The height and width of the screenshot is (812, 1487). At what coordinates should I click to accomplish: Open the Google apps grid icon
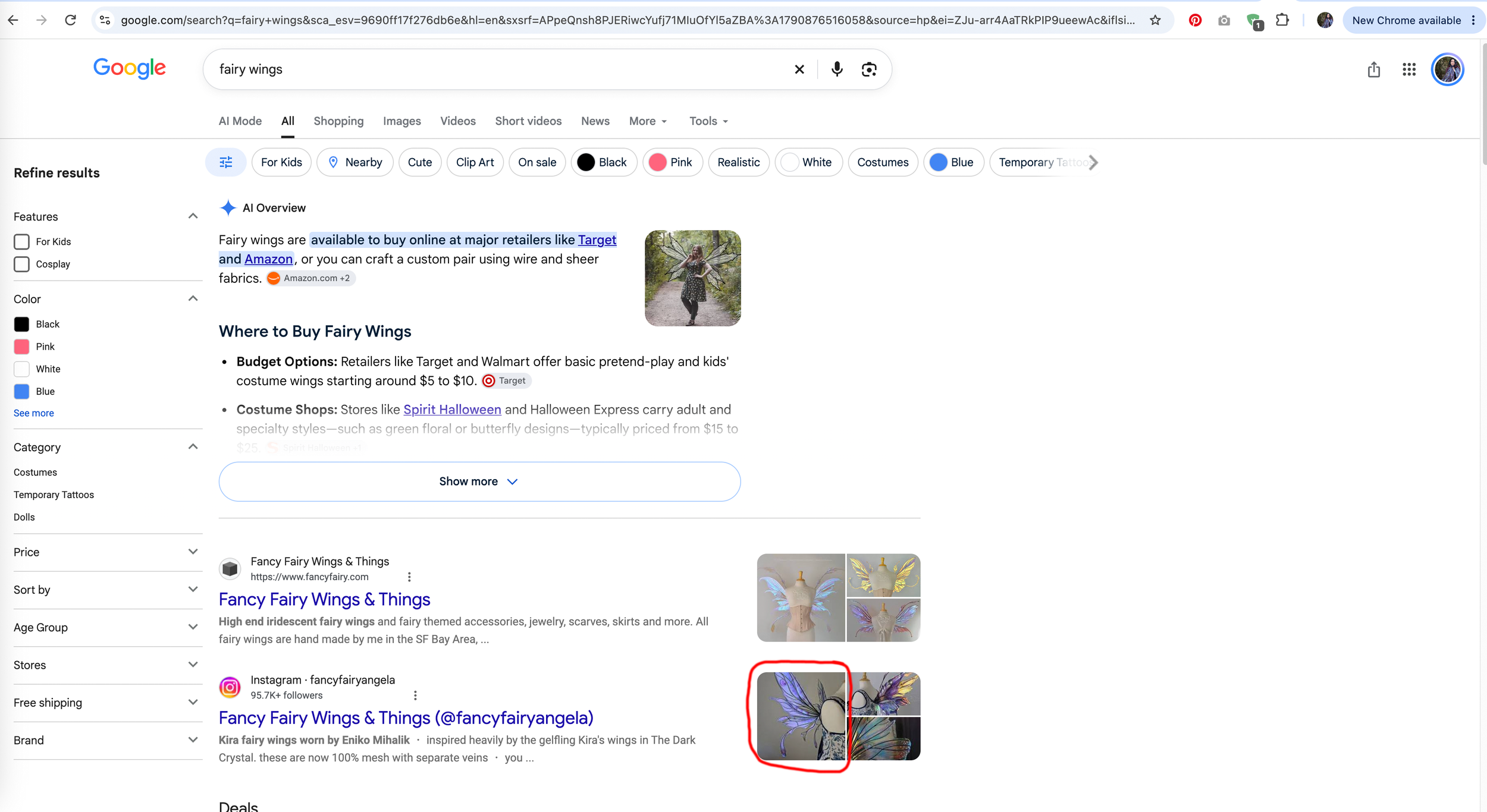pyautogui.click(x=1409, y=70)
